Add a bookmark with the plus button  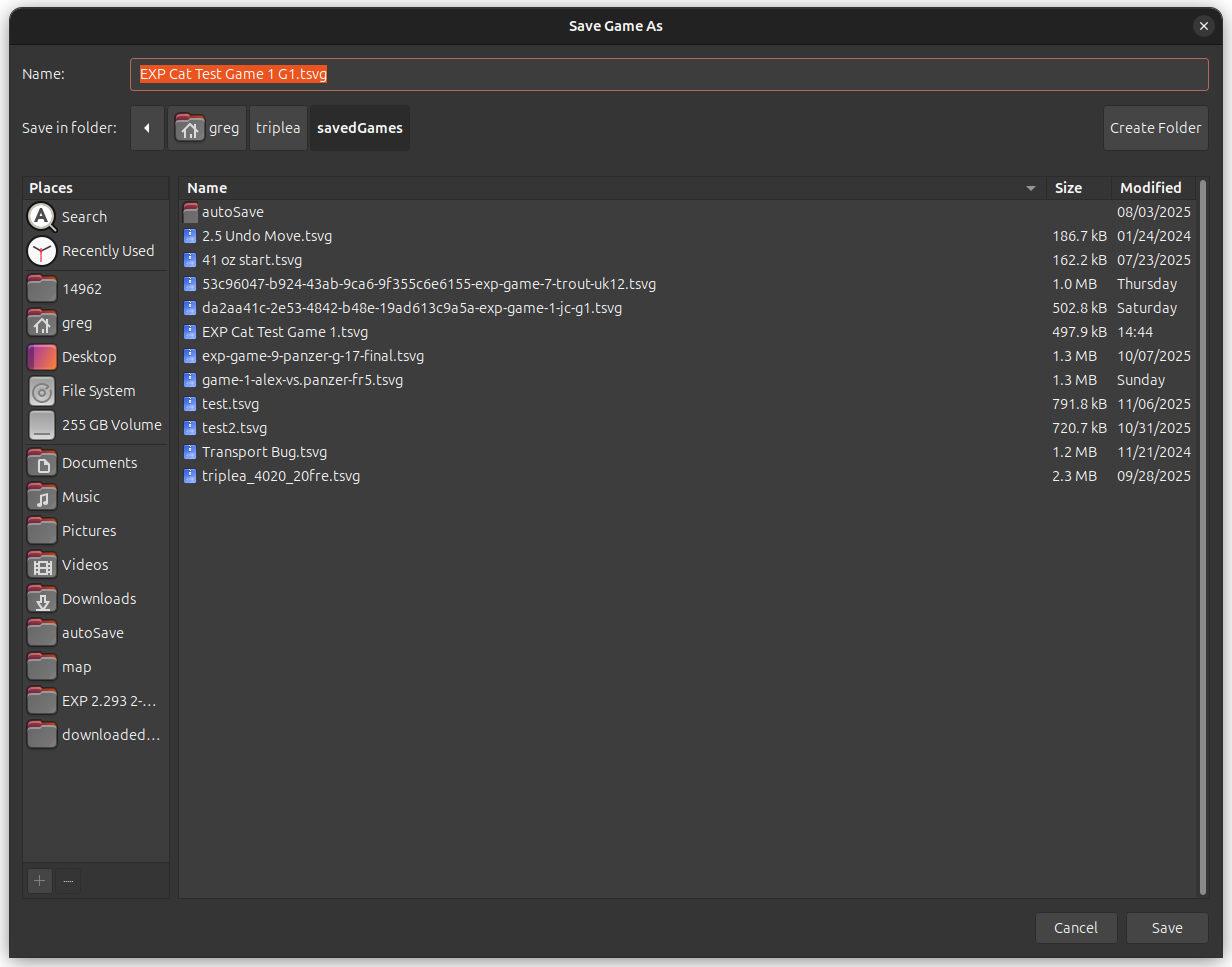[x=39, y=881]
